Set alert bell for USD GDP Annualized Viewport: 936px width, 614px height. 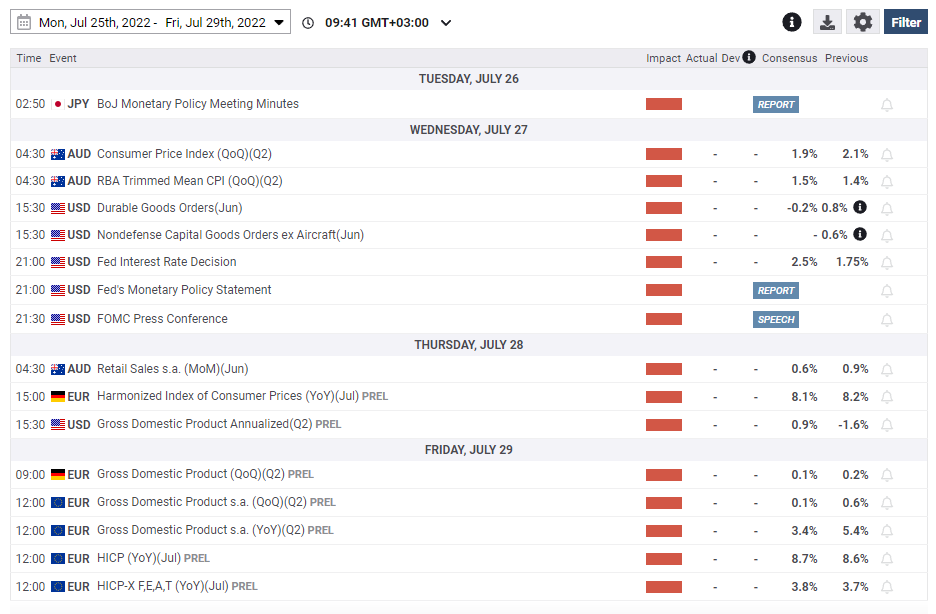pyautogui.click(x=887, y=425)
